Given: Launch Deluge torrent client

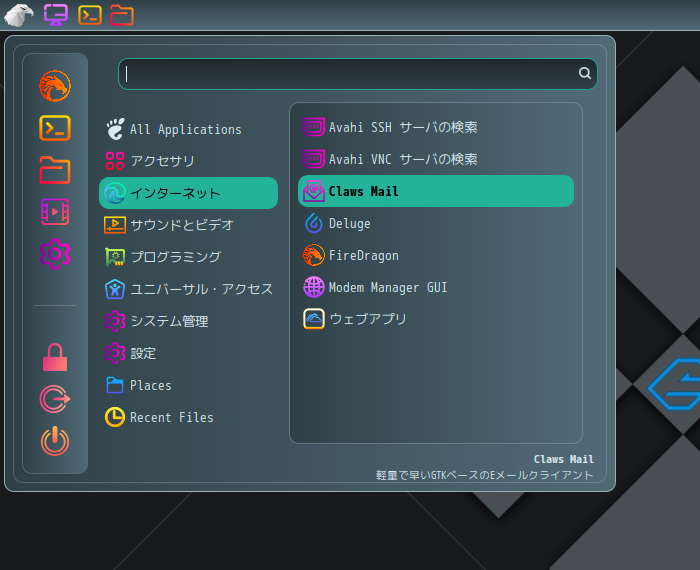Looking at the screenshot, I should pos(436,223).
